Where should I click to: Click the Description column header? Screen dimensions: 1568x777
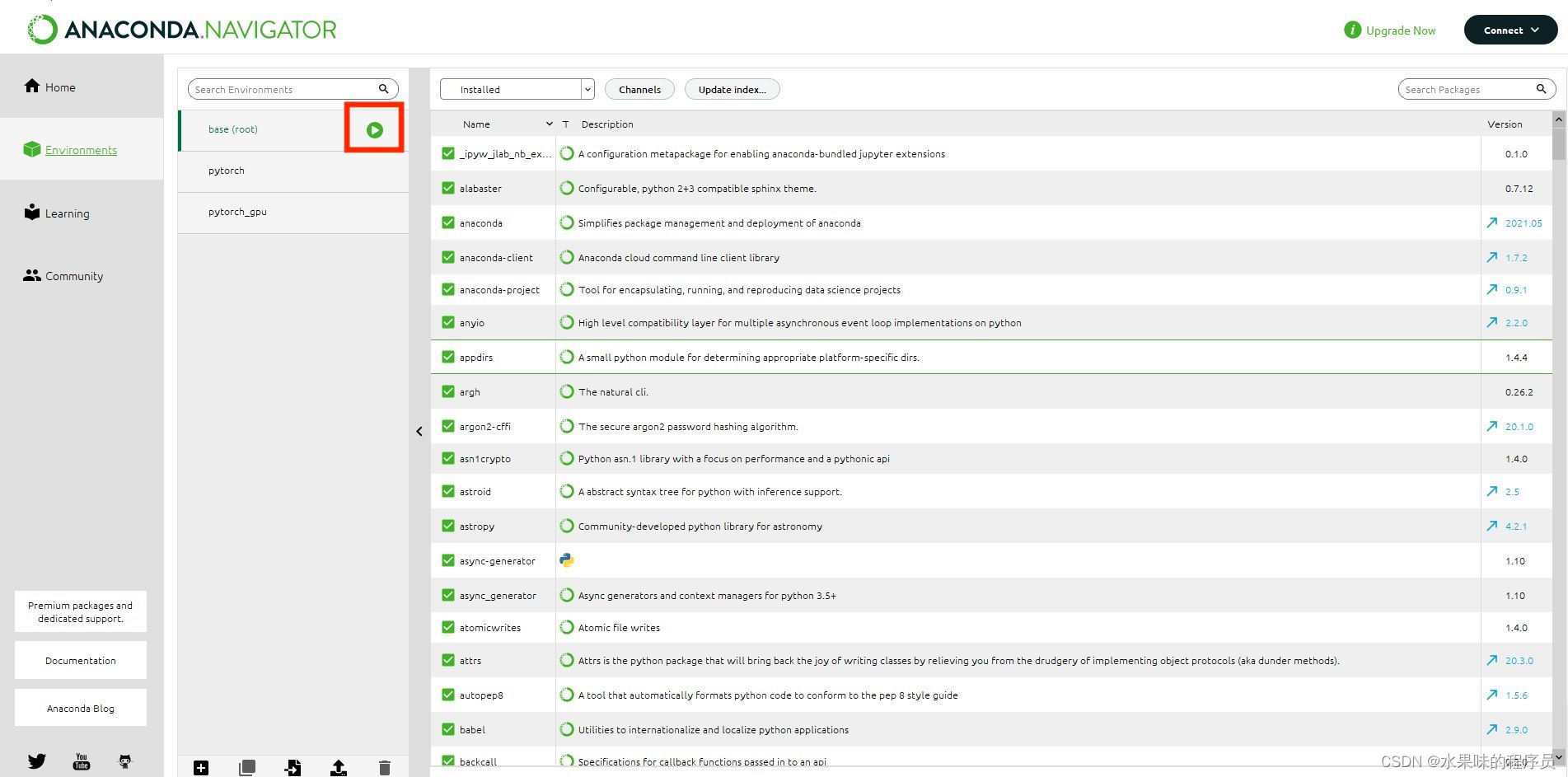607,124
